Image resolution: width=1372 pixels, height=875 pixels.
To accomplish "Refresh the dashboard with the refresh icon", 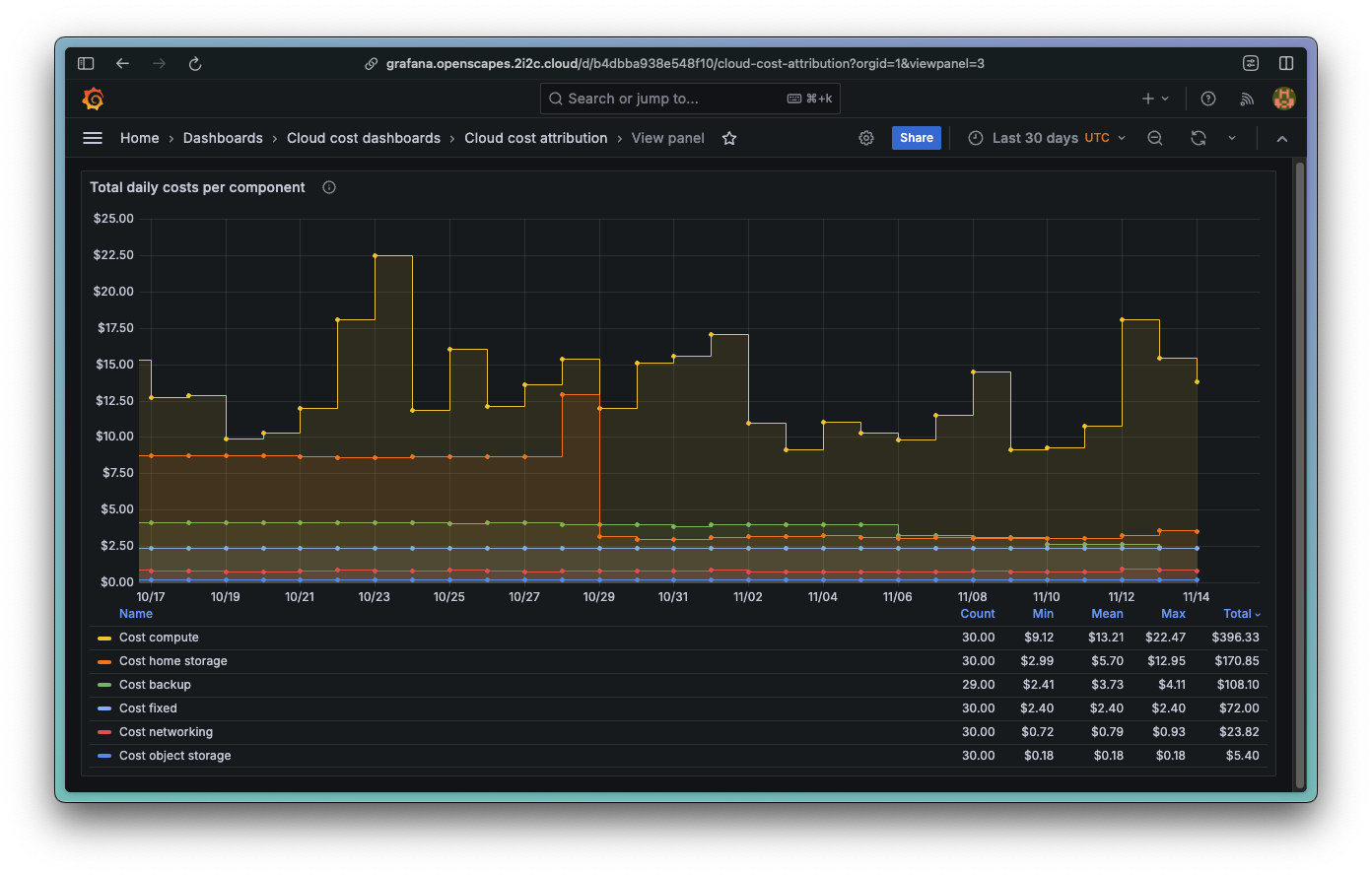I will (1199, 138).
